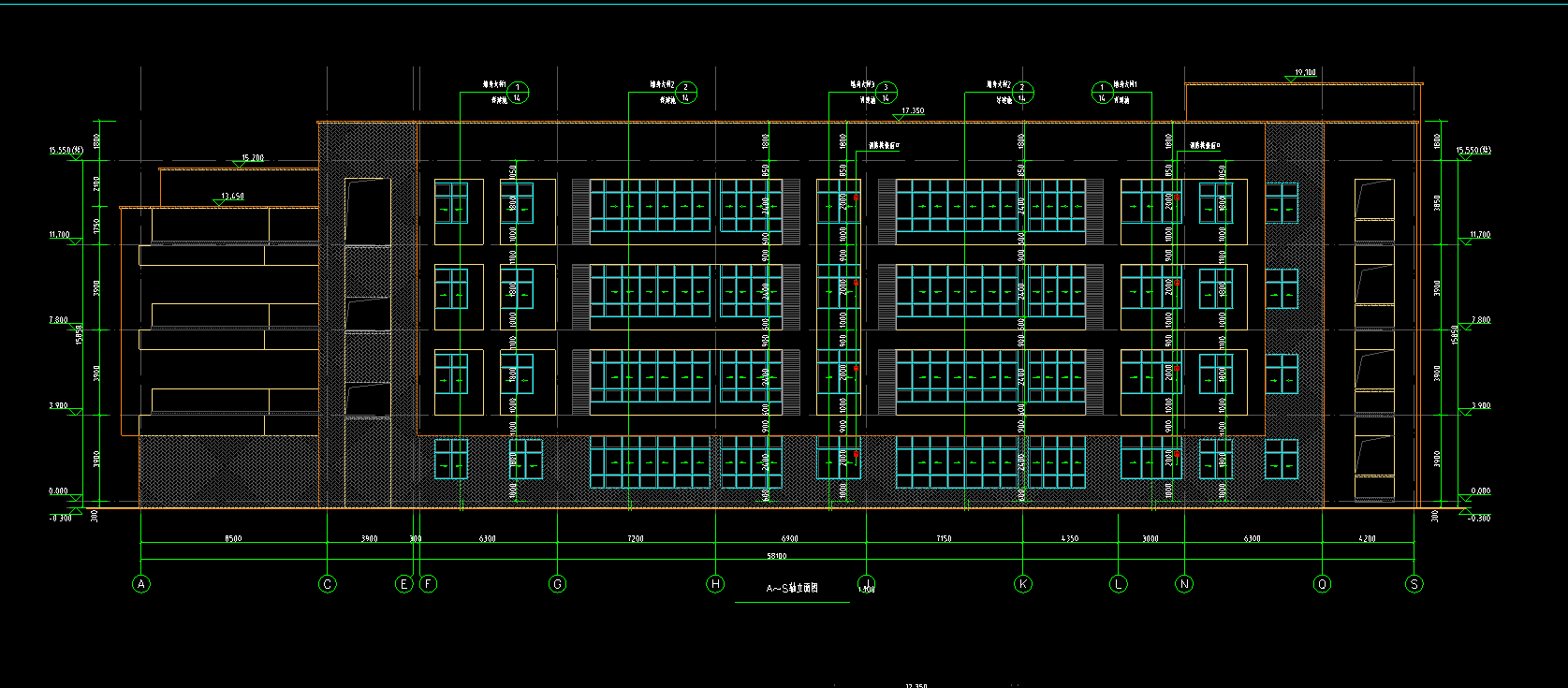Screen dimensions: 1568x688
Task: Pick the axis bubble marked G
Action: pyautogui.click(x=558, y=584)
